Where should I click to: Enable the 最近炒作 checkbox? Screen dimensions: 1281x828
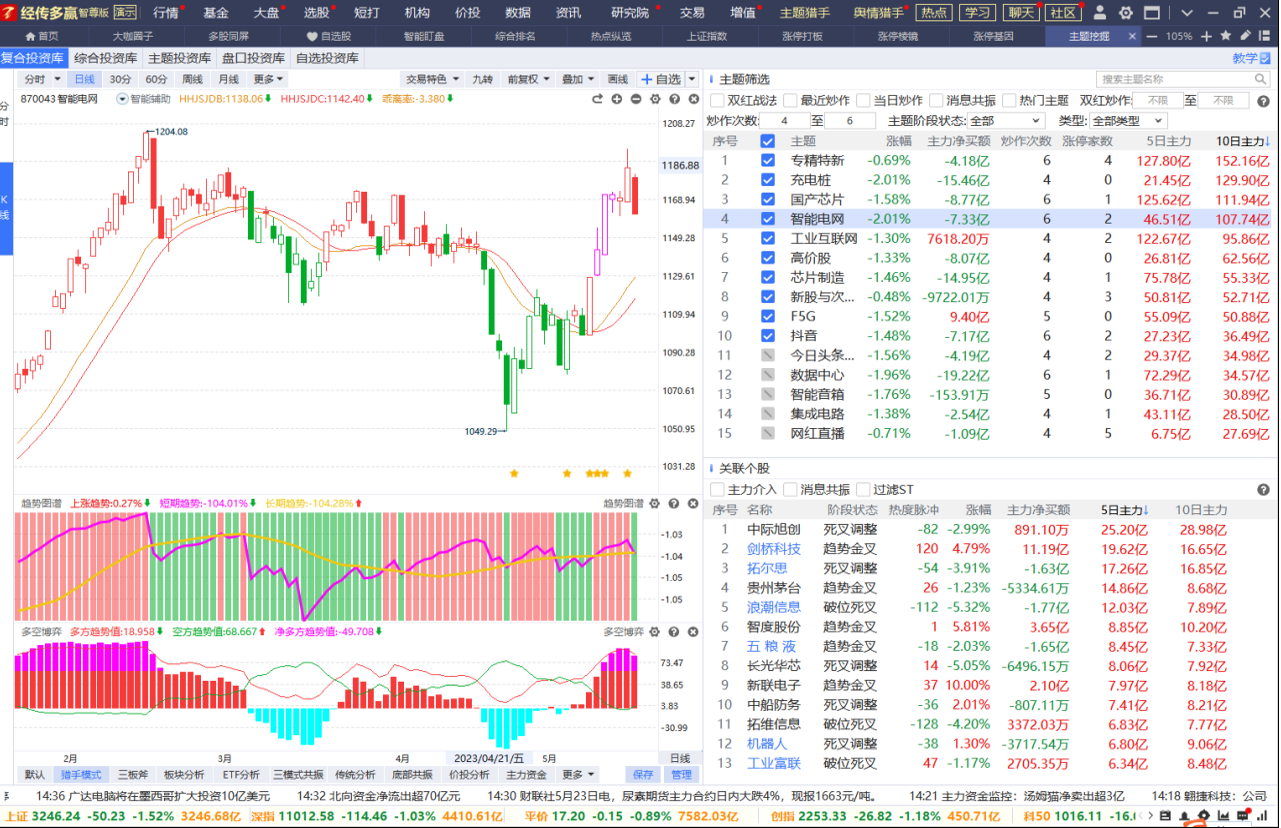(x=790, y=101)
